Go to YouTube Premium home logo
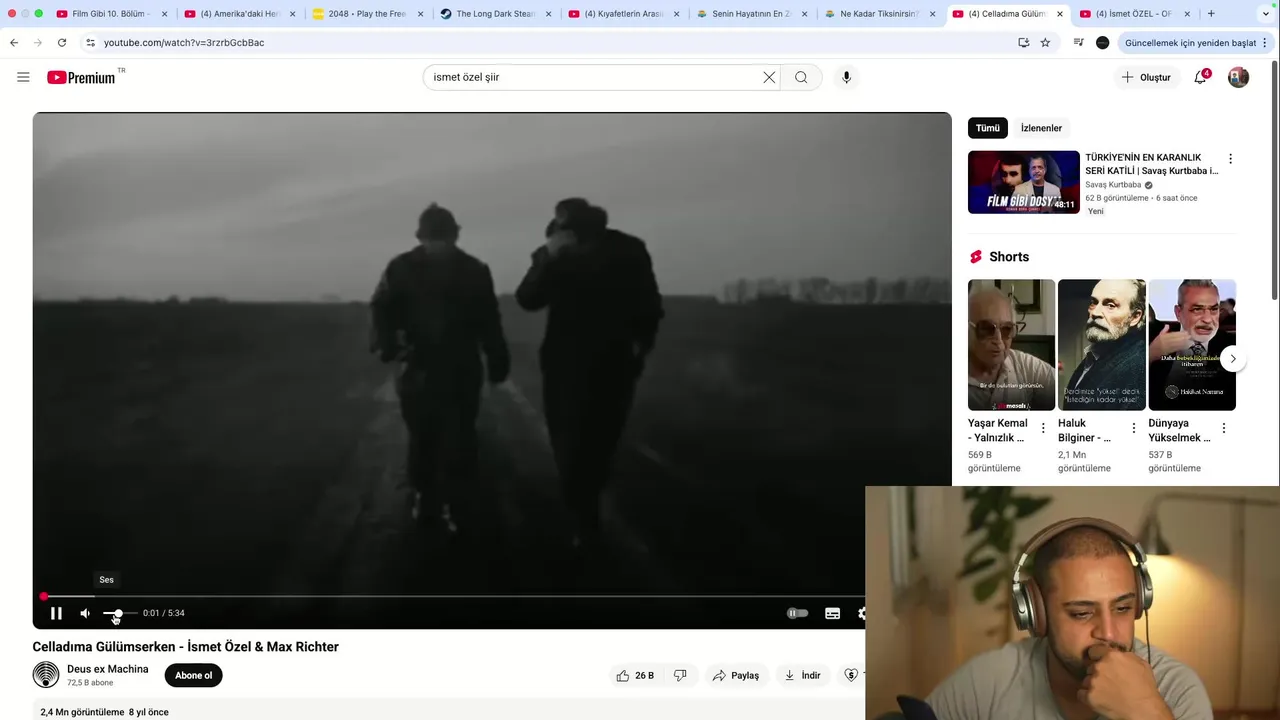 point(82,77)
